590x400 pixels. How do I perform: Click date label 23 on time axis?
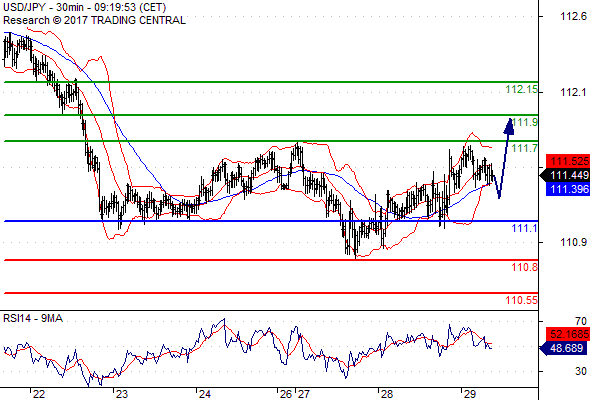tap(122, 394)
